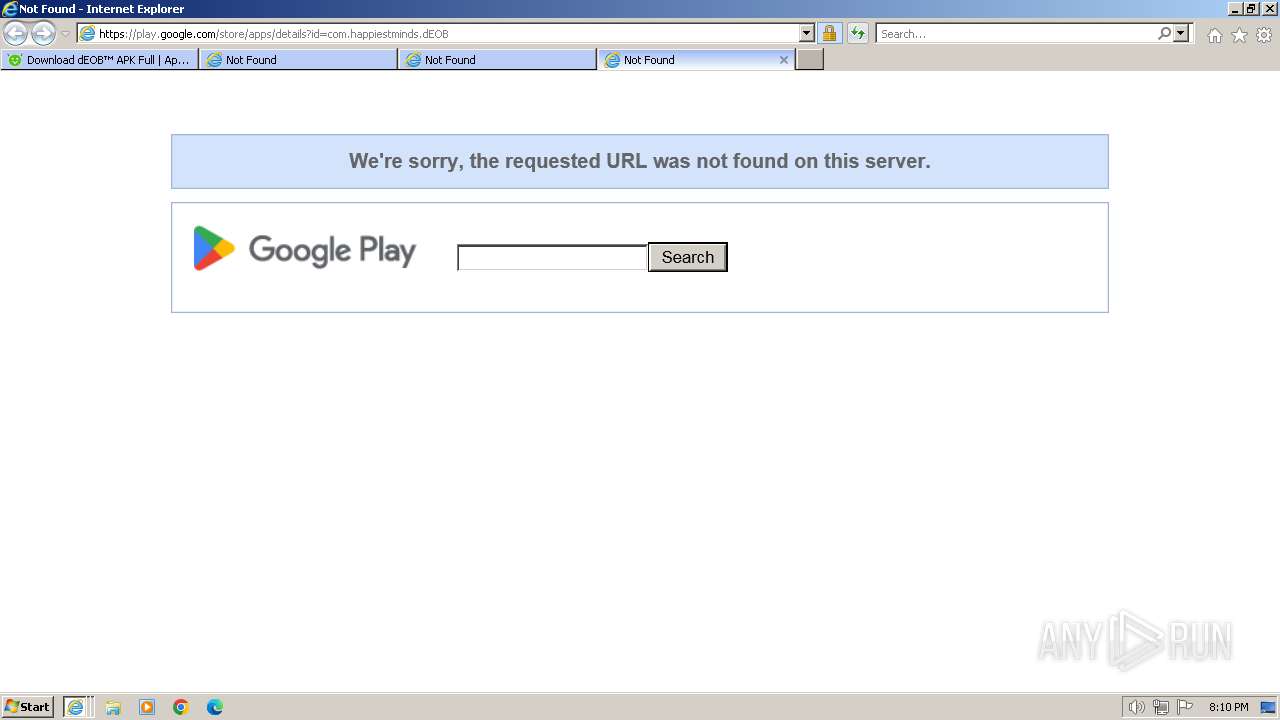The image size is (1280, 720).
Task: Click the show desktop tray icon
Action: coord(1268,707)
